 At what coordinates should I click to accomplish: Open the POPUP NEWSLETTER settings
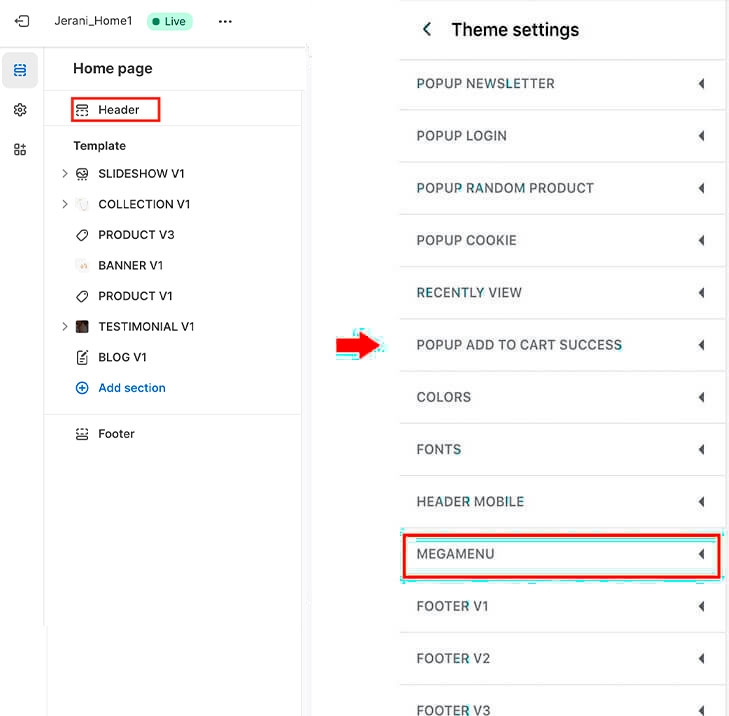click(x=561, y=84)
